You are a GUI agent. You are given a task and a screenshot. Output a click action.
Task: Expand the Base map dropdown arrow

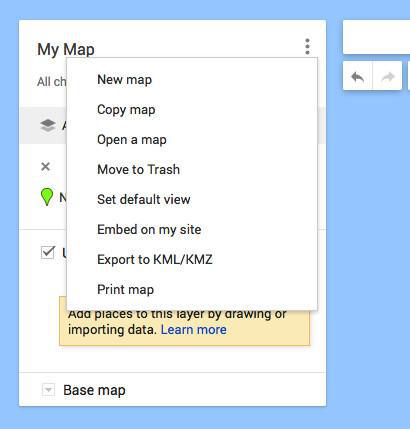click(x=48, y=389)
